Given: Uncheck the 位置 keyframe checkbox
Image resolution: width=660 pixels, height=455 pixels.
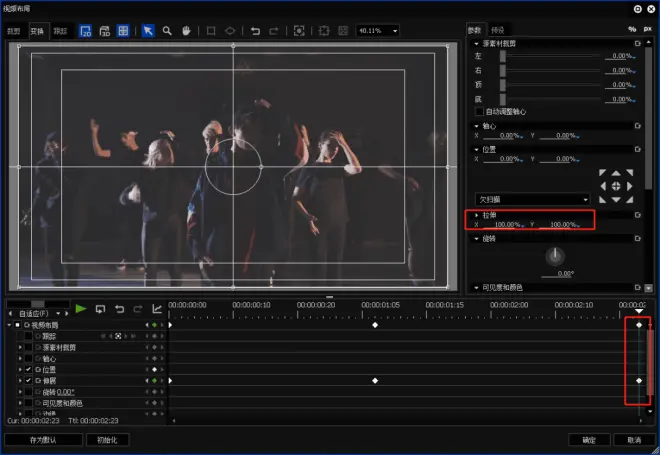Looking at the screenshot, I should tap(28, 370).
